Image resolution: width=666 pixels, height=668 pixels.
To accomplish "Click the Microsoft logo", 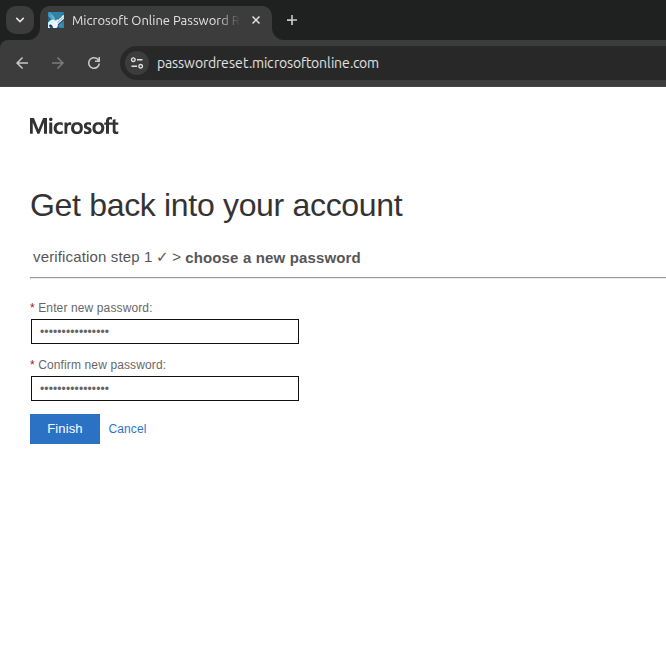I will (74, 126).
